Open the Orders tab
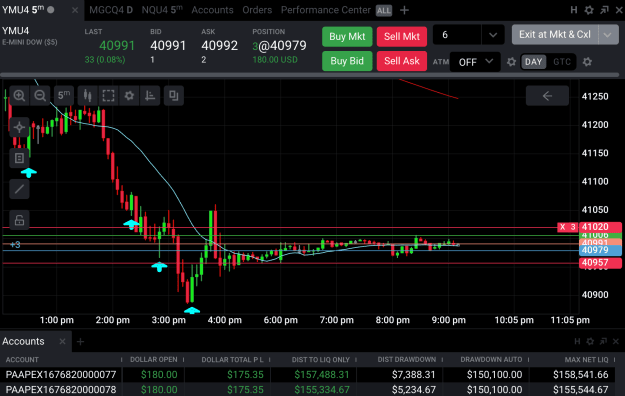Viewport: 625px width, 396px height. pyautogui.click(x=257, y=10)
